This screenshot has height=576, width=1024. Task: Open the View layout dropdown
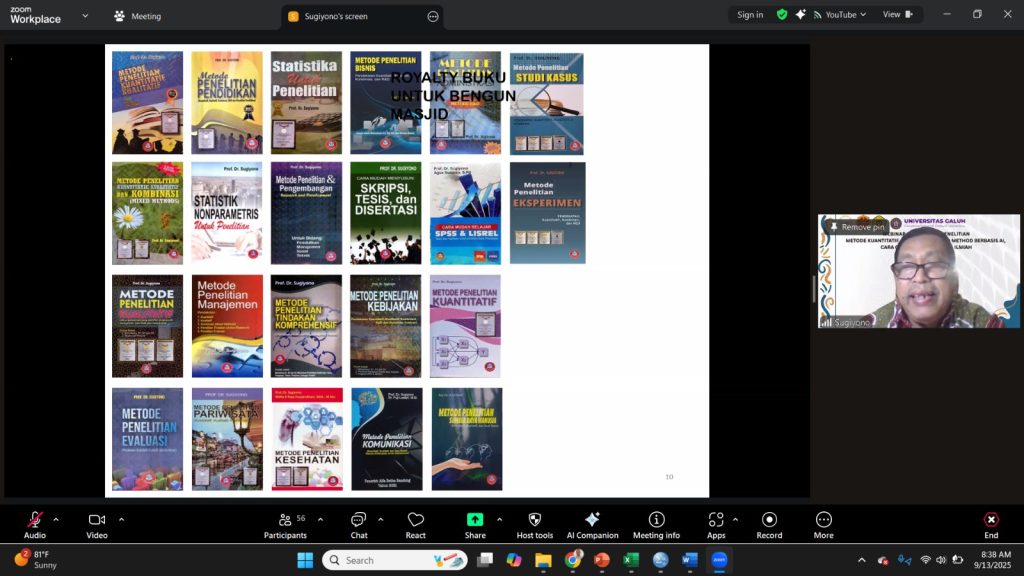coord(897,15)
